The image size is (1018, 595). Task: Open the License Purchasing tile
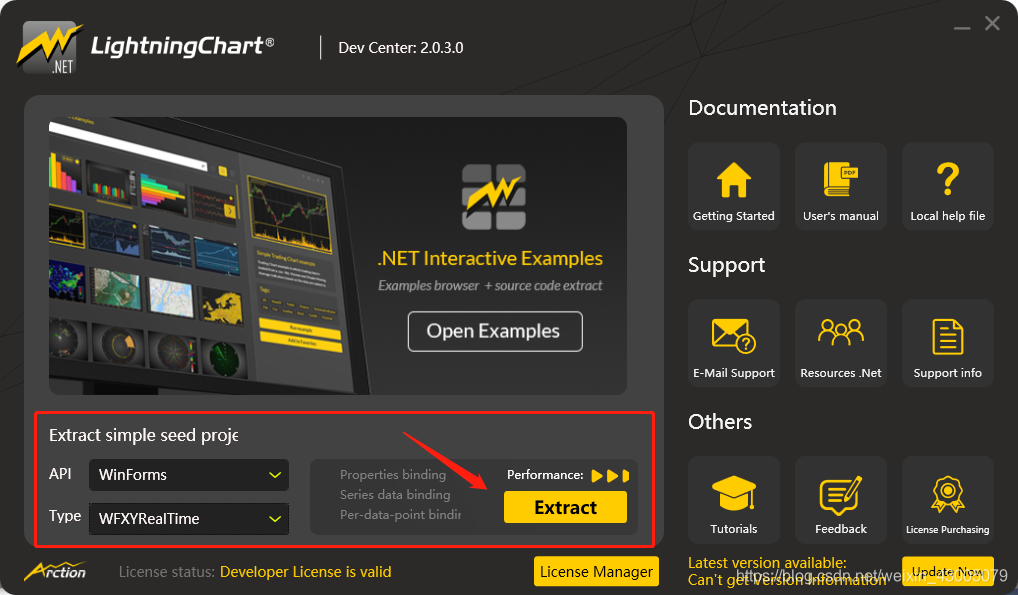(947, 500)
